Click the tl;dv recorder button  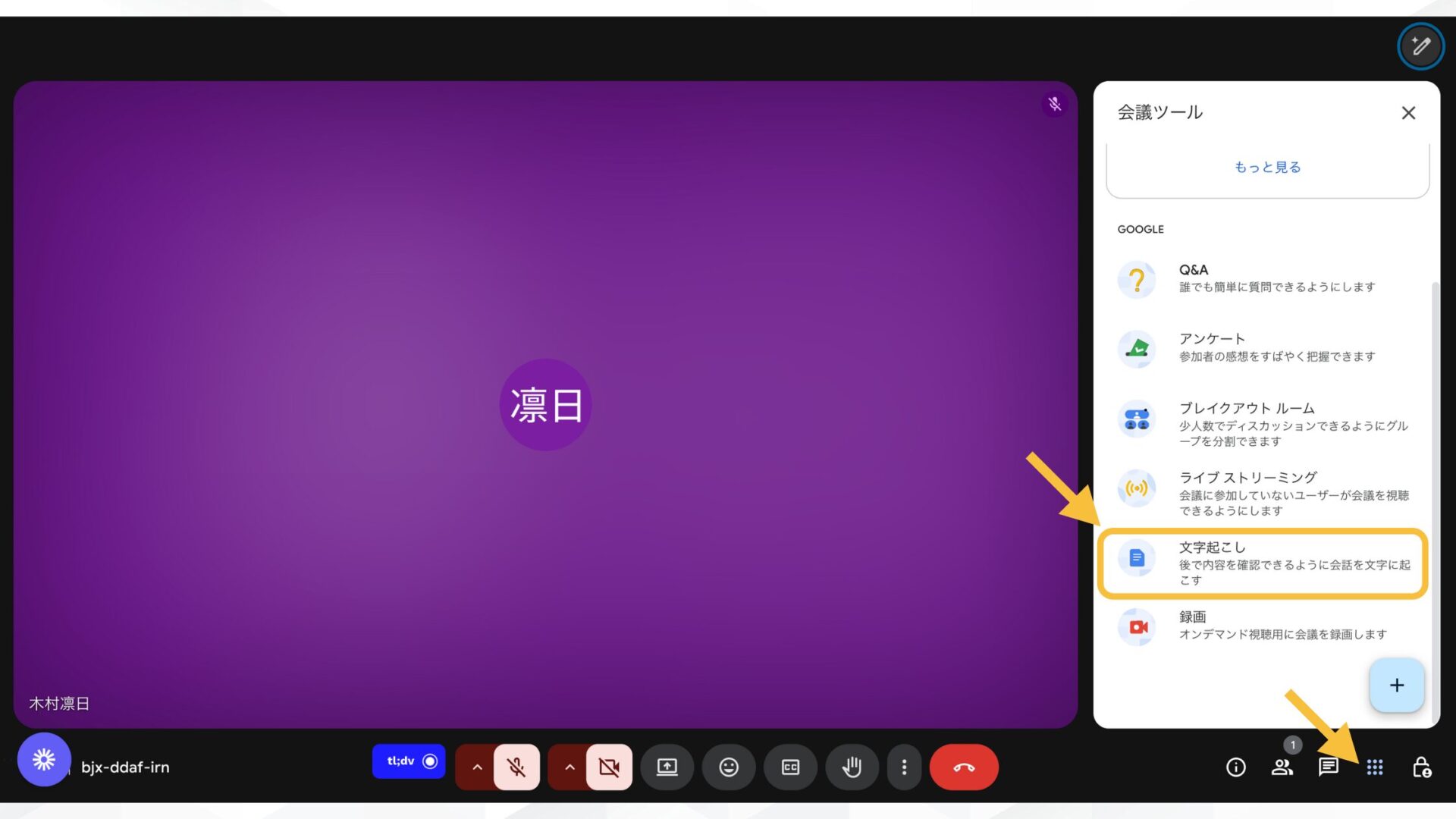click(x=409, y=761)
